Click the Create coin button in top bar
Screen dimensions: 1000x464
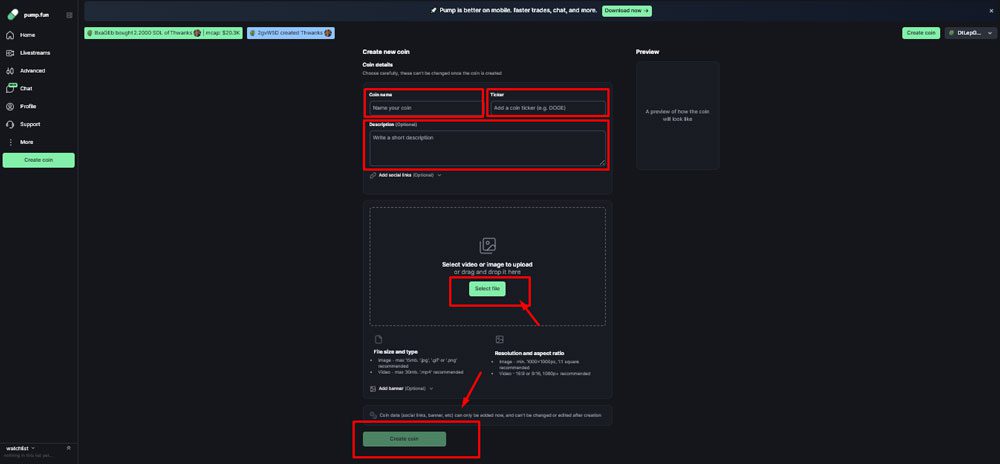tap(920, 33)
